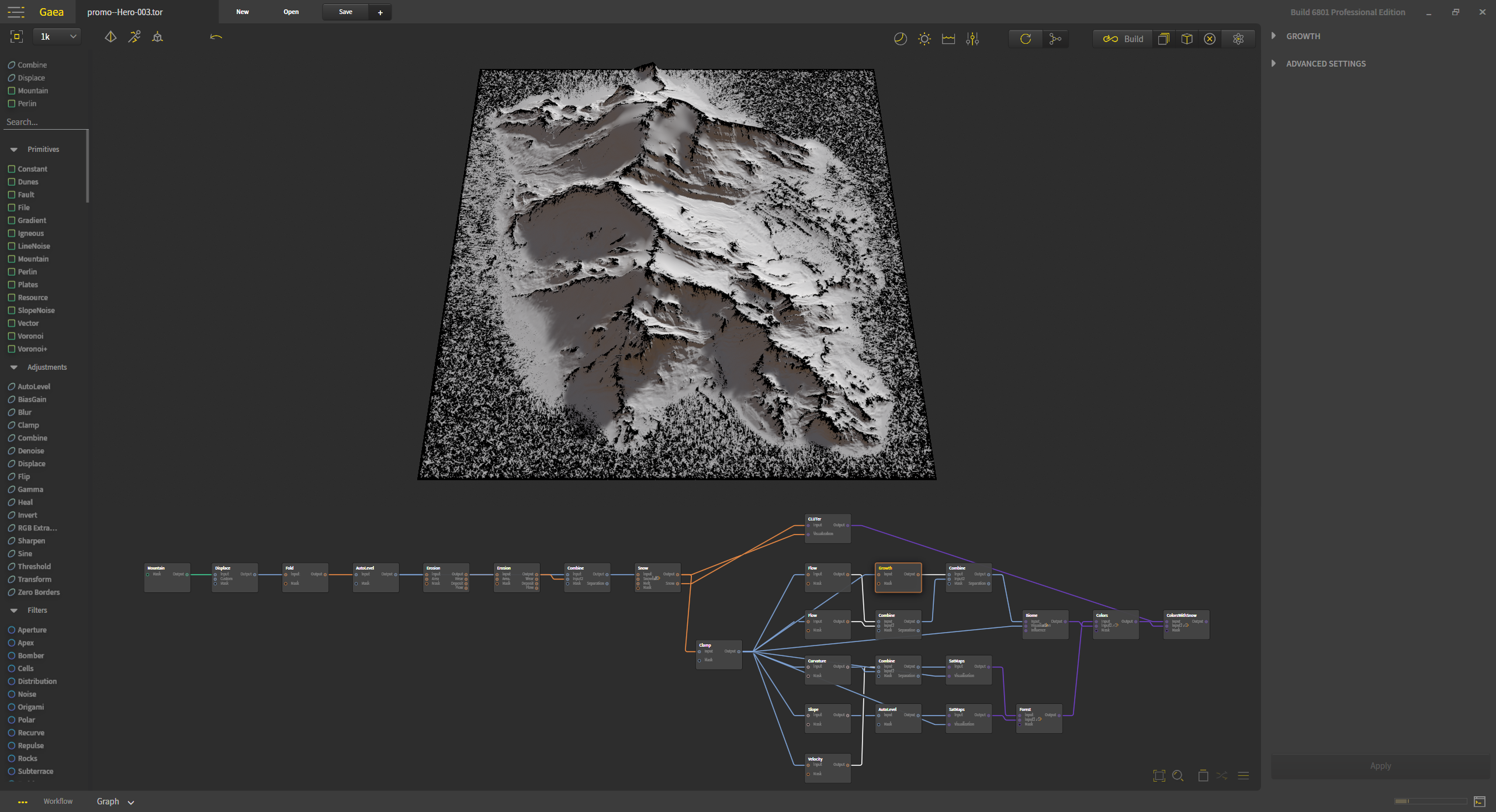Click the curved undo arrow icon
The height and width of the screenshot is (812, 1496).
(x=216, y=37)
